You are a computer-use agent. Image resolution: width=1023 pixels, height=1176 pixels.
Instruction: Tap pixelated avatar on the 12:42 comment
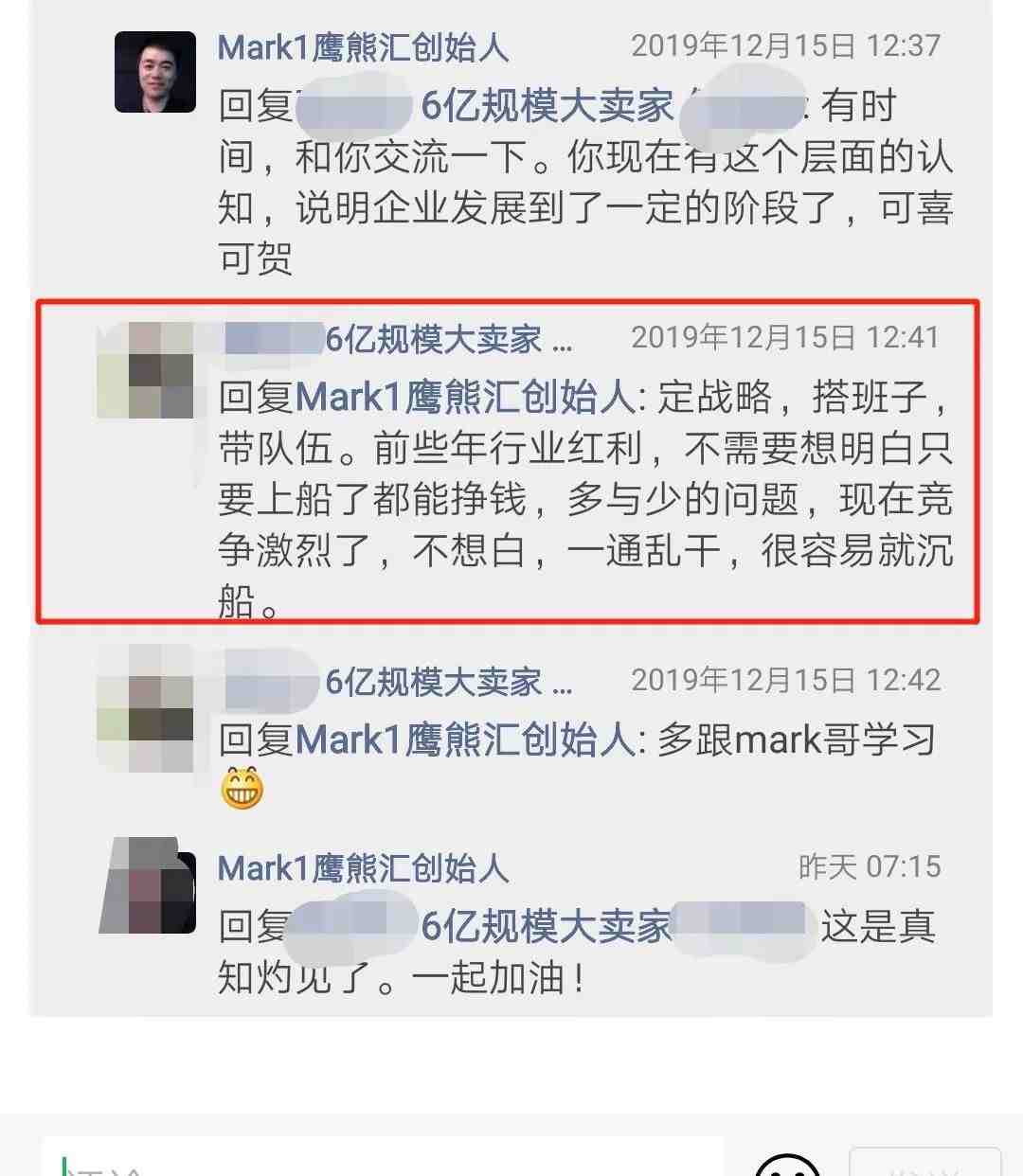pyautogui.click(x=146, y=708)
